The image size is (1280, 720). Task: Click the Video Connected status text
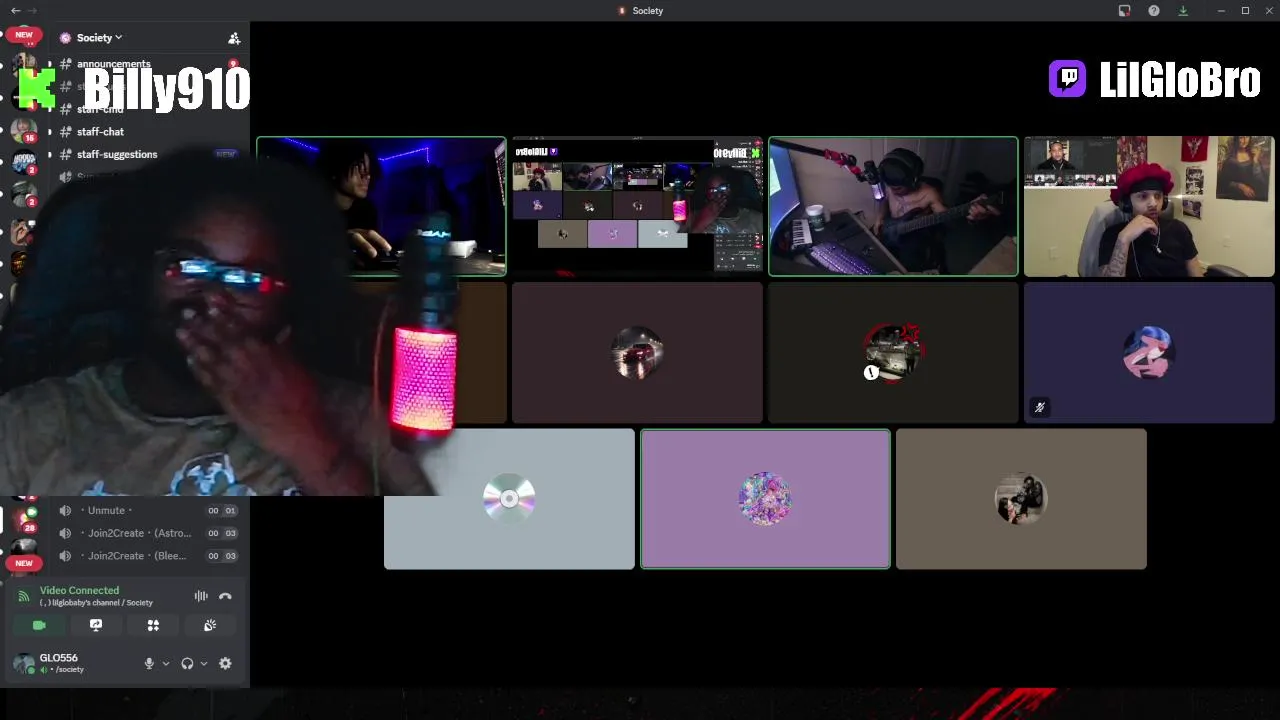[x=79, y=590]
